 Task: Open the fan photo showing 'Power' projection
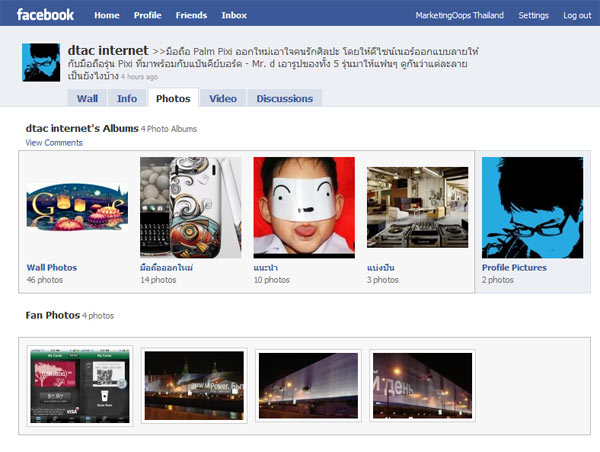coord(194,386)
